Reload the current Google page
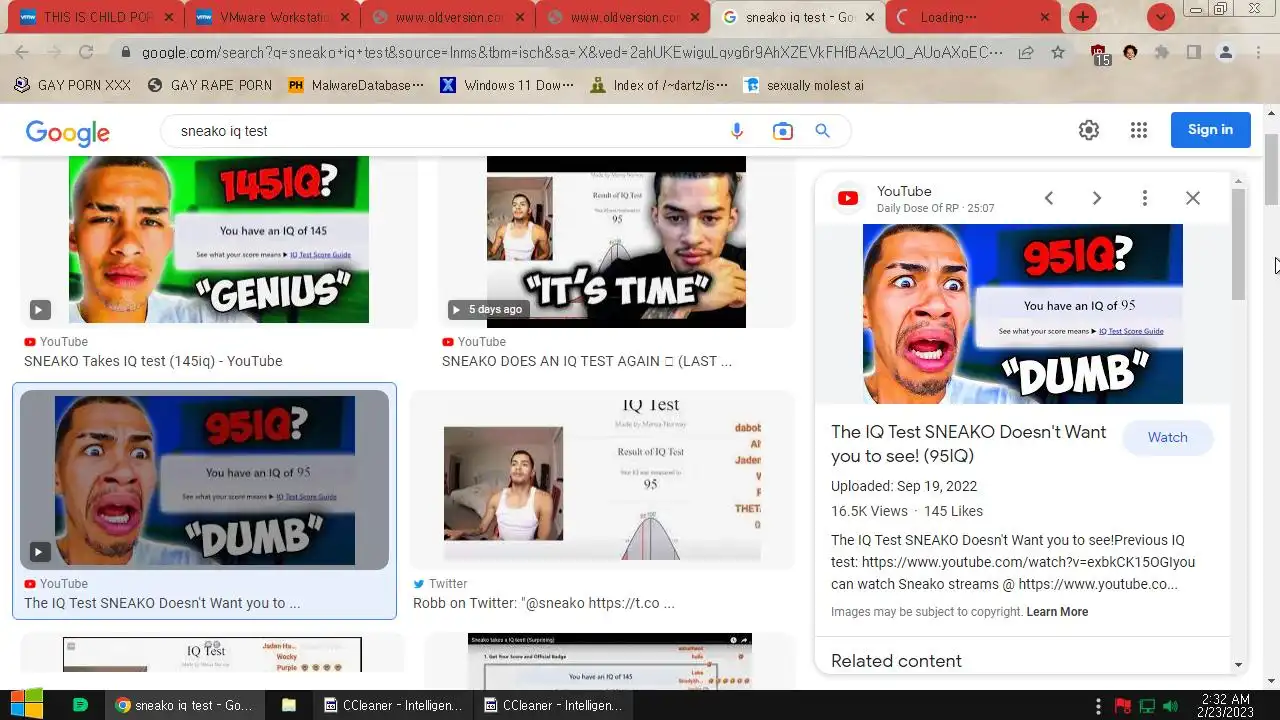This screenshot has height=720, width=1280. [86, 53]
